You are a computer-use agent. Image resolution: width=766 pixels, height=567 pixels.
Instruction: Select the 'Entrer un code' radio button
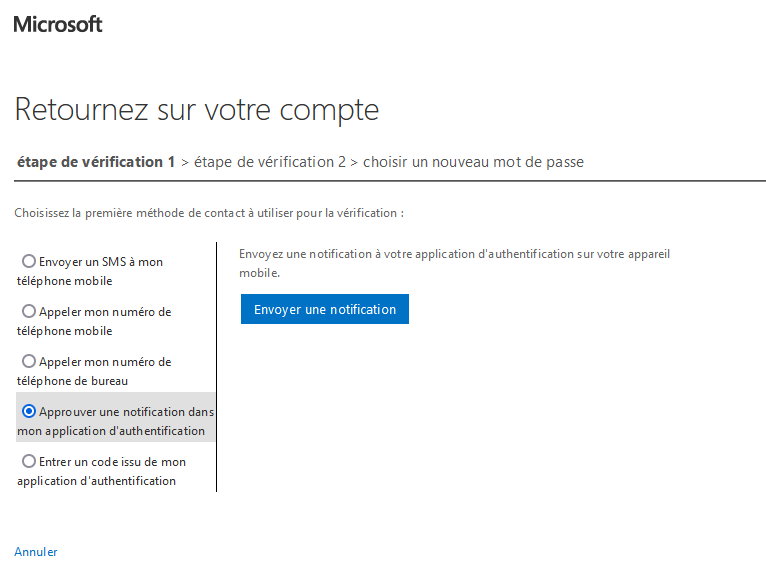point(29,461)
